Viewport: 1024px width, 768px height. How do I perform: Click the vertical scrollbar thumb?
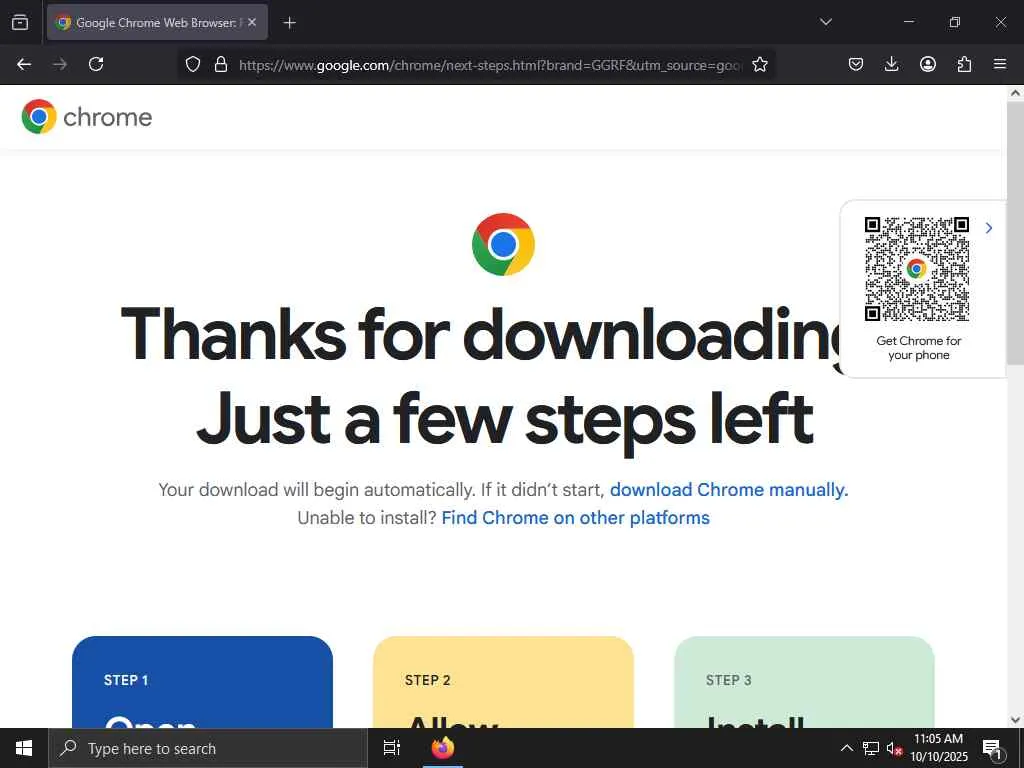click(1015, 233)
